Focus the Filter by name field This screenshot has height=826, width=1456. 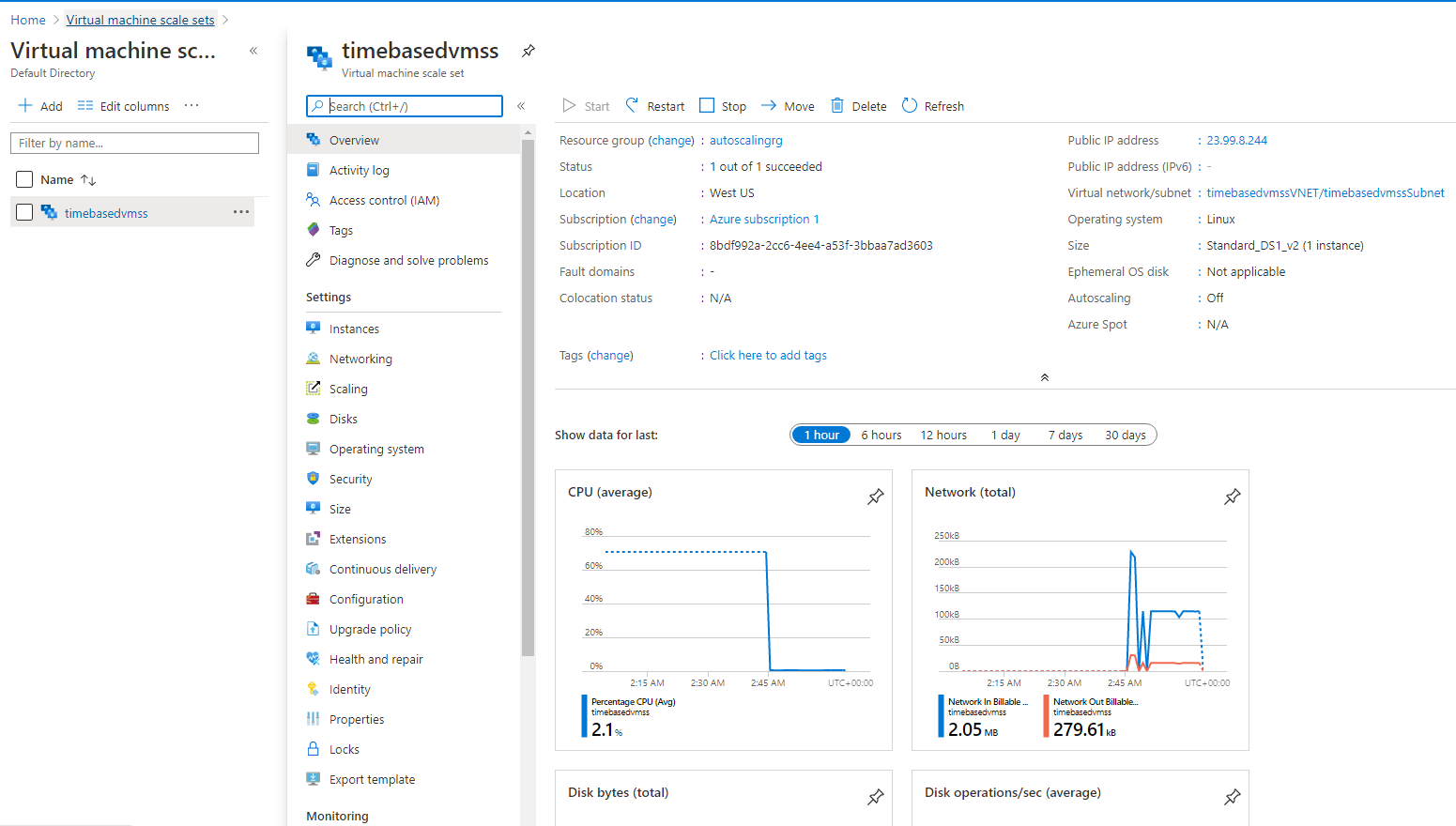(134, 143)
